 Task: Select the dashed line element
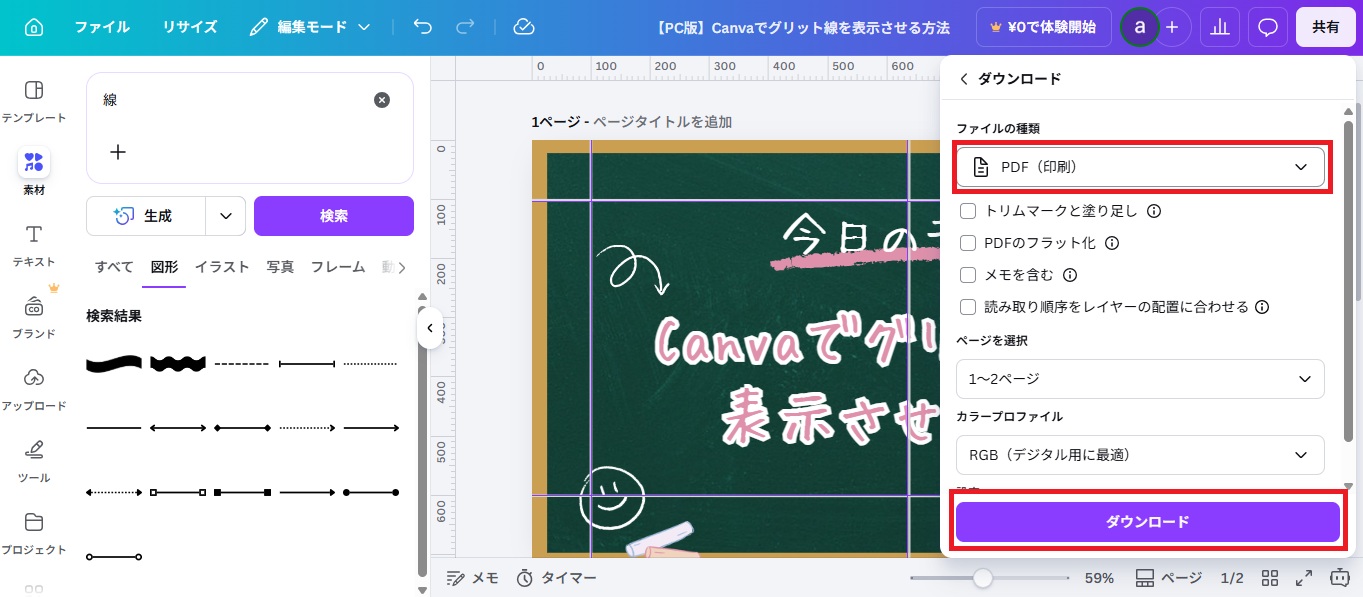pyautogui.click(x=242, y=364)
